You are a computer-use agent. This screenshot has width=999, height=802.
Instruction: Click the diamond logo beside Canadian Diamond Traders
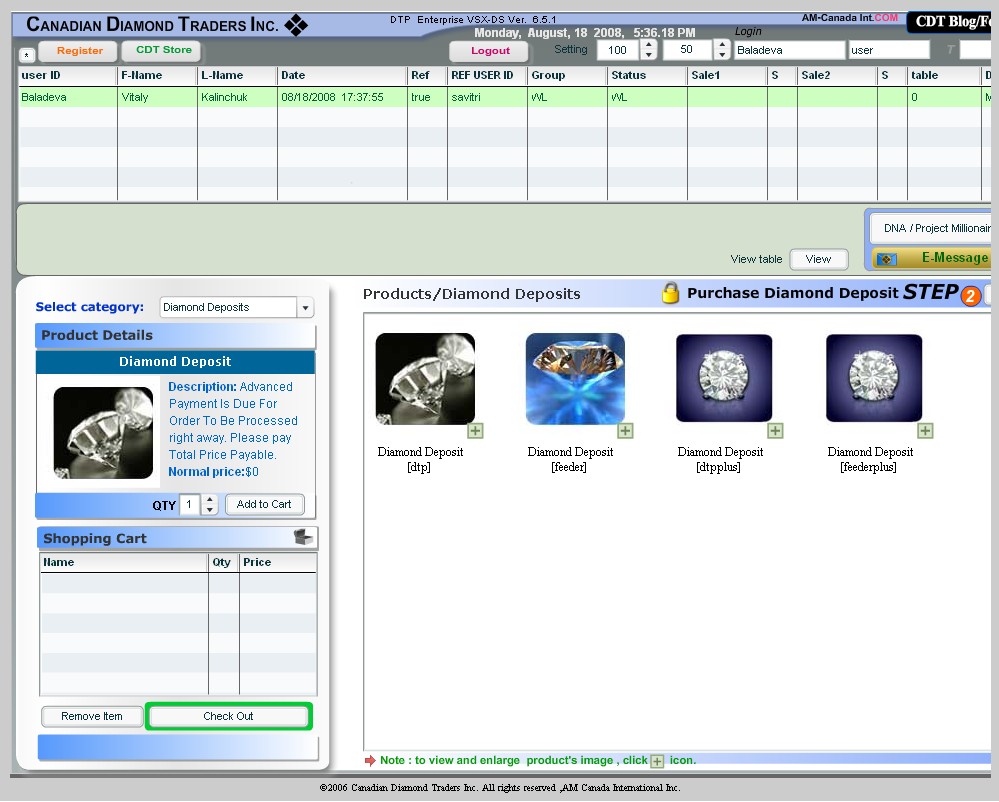tap(296, 25)
